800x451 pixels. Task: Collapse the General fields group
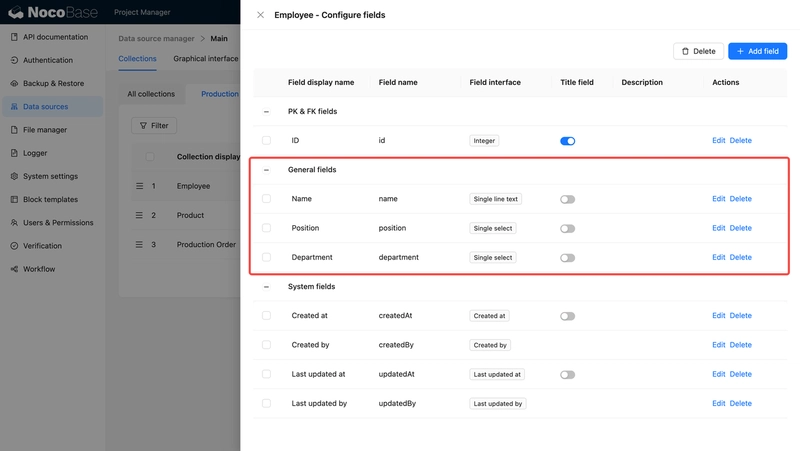tap(266, 170)
